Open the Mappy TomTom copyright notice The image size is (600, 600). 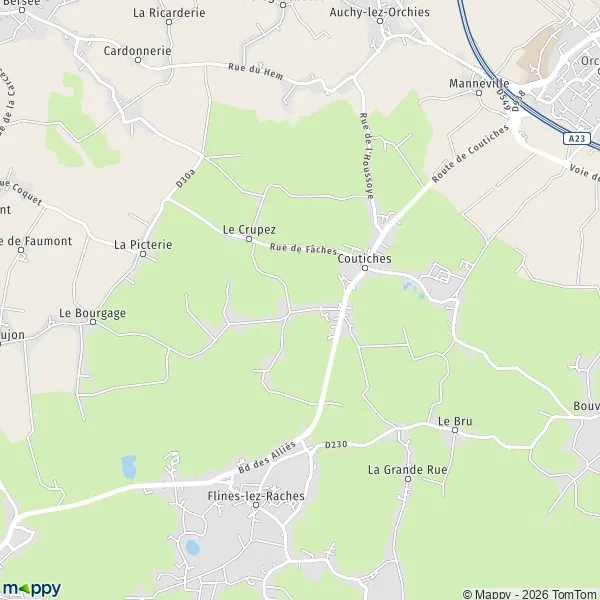[530, 594]
